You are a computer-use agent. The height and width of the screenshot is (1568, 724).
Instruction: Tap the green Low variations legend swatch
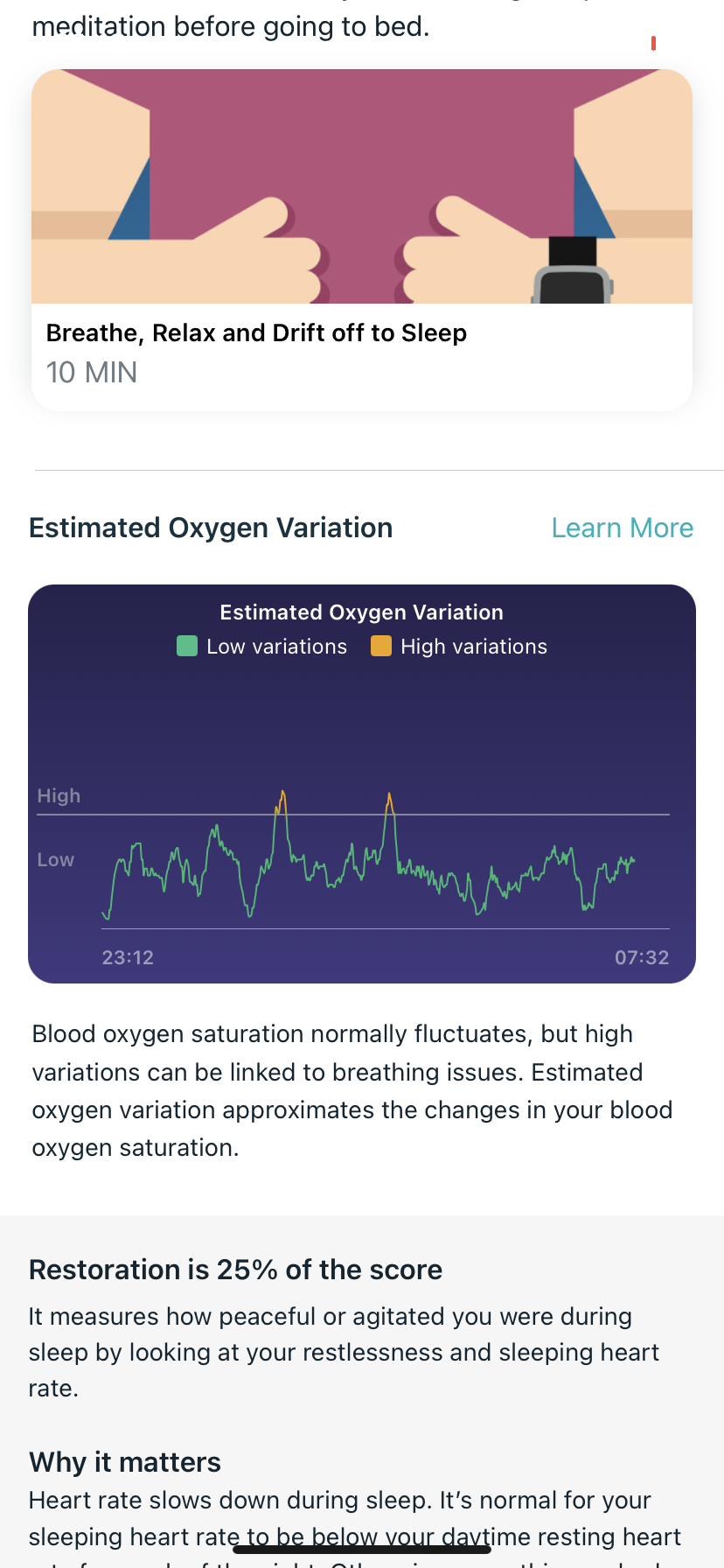click(187, 647)
